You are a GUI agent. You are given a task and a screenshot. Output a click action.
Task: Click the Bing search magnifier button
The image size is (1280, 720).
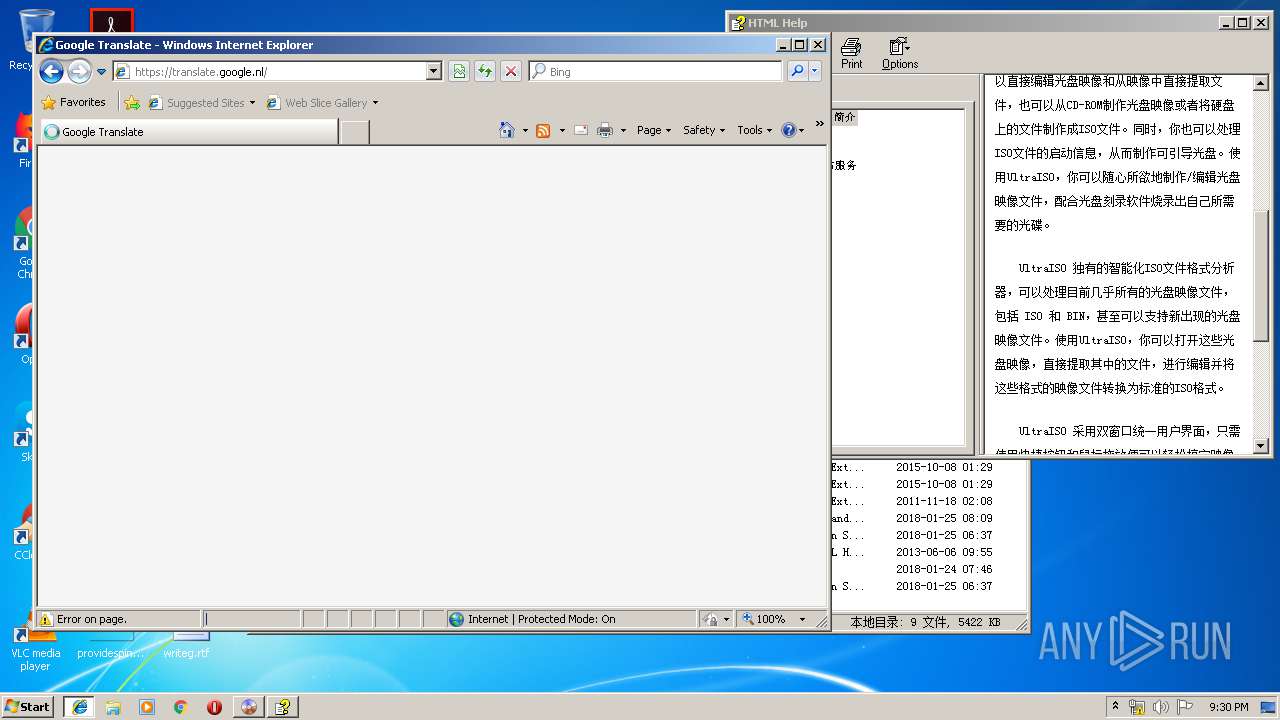tap(797, 71)
